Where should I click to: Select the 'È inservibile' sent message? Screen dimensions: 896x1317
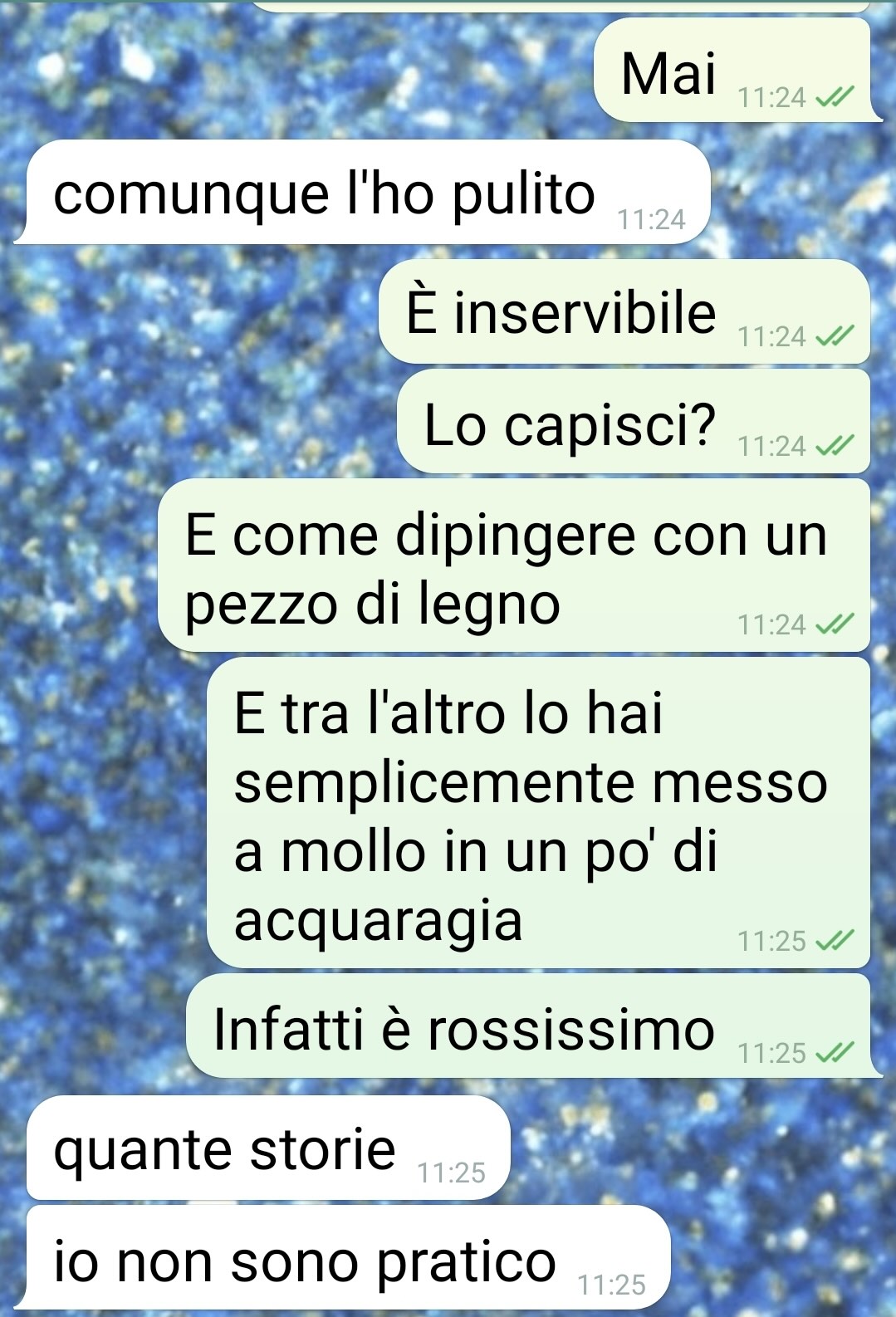[x=624, y=311]
